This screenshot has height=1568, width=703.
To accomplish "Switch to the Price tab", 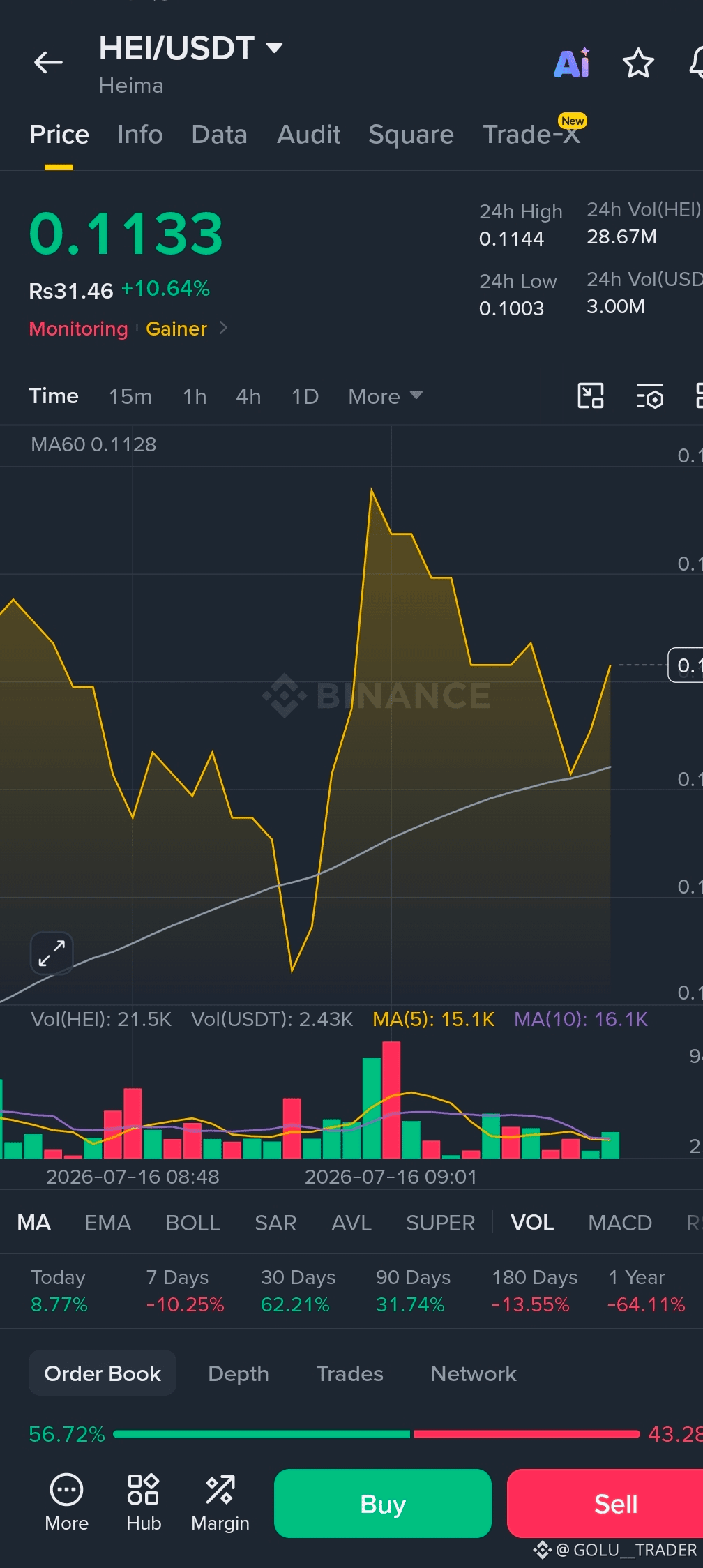I will 59,135.
